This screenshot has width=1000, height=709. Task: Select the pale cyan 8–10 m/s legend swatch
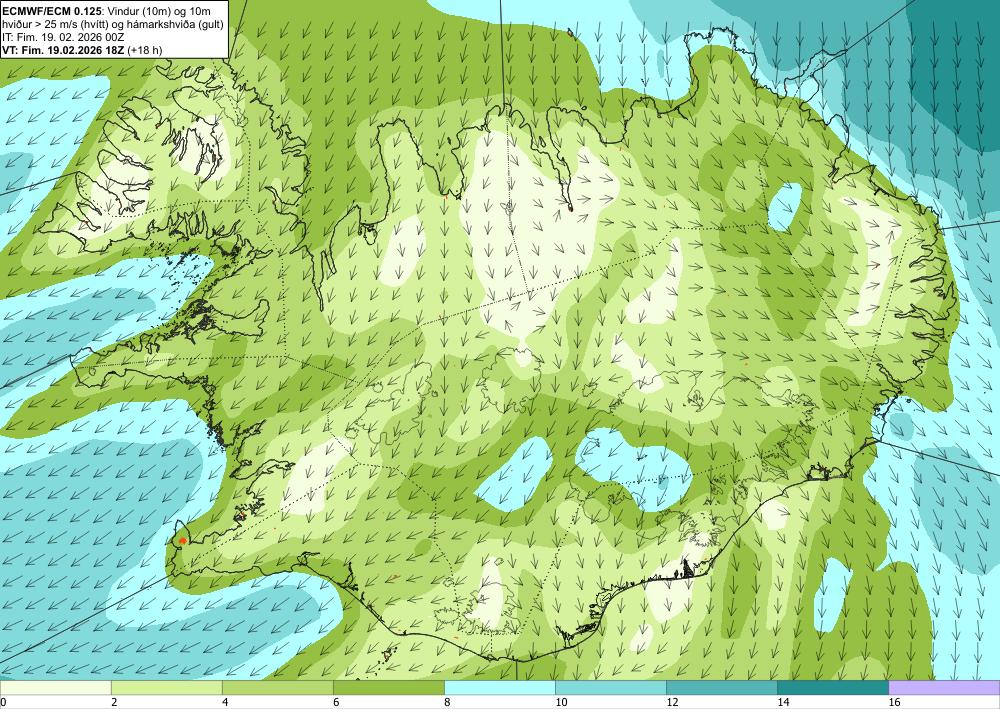pyautogui.click(x=499, y=687)
